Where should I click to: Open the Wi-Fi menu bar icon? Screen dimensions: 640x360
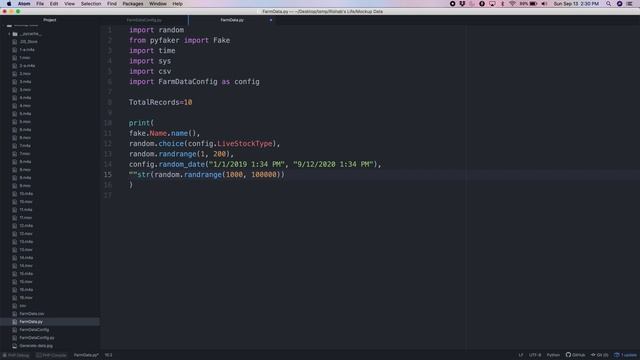pyautogui.click(x=512, y=4)
